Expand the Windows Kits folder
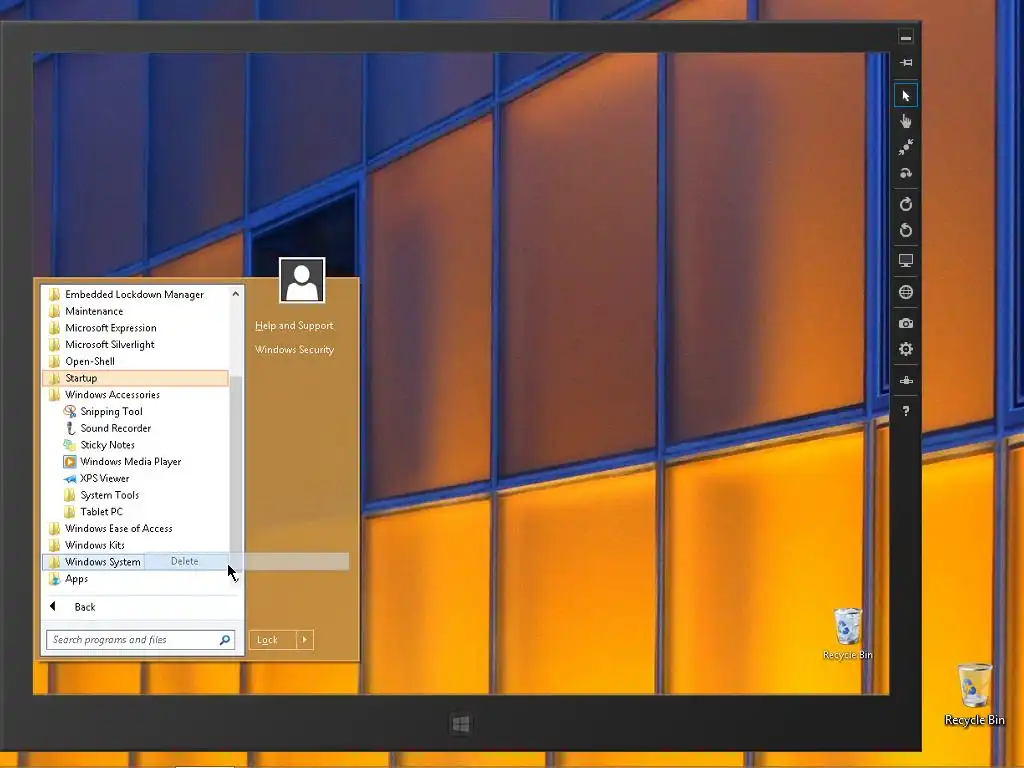This screenshot has width=1024, height=768. click(x=135, y=545)
